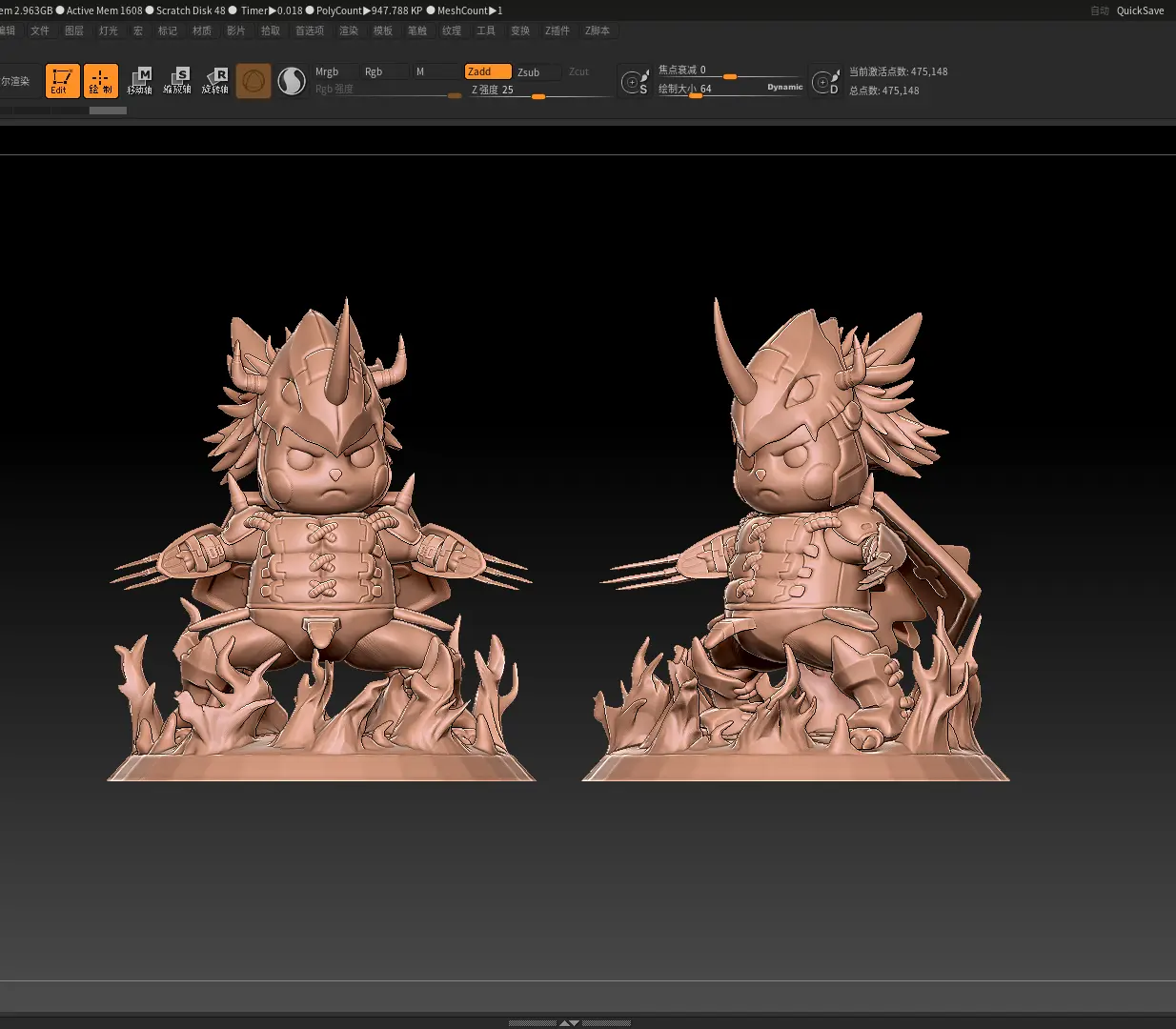Click the side-view figure model

click(x=796, y=540)
